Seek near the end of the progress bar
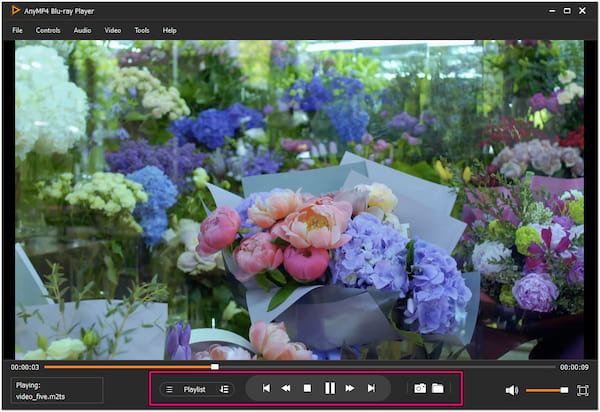The width and height of the screenshot is (600, 412). point(551,367)
